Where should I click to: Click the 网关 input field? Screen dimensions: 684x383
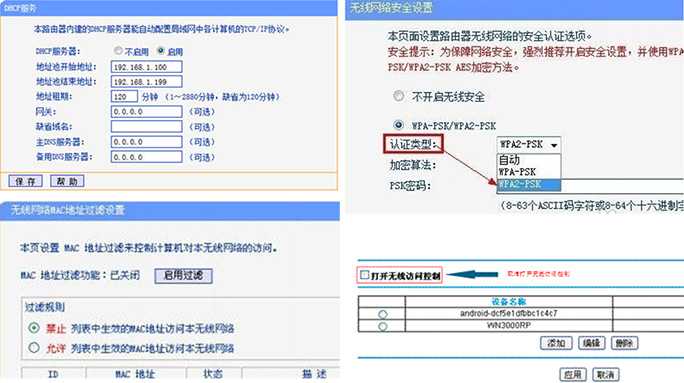[147, 112]
